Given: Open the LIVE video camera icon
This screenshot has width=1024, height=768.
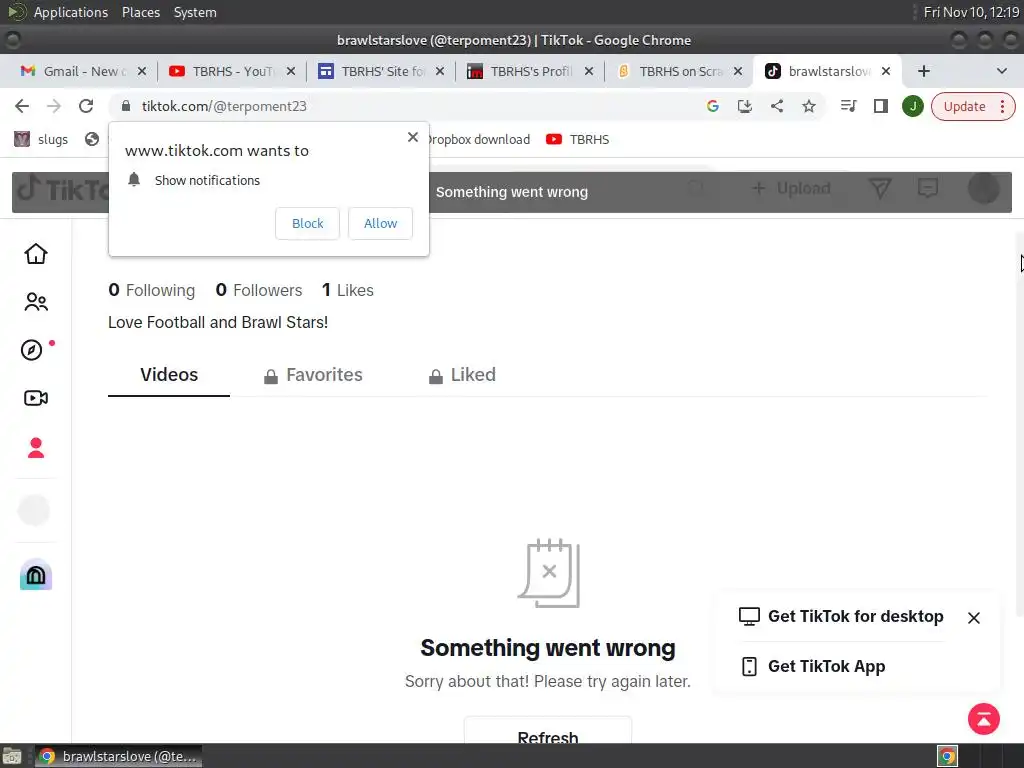Looking at the screenshot, I should [36, 398].
